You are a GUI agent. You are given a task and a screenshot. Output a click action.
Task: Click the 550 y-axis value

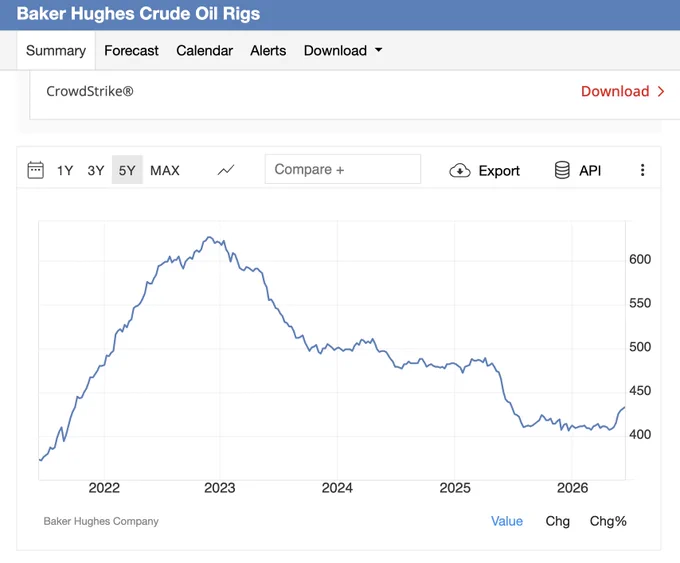coord(640,303)
